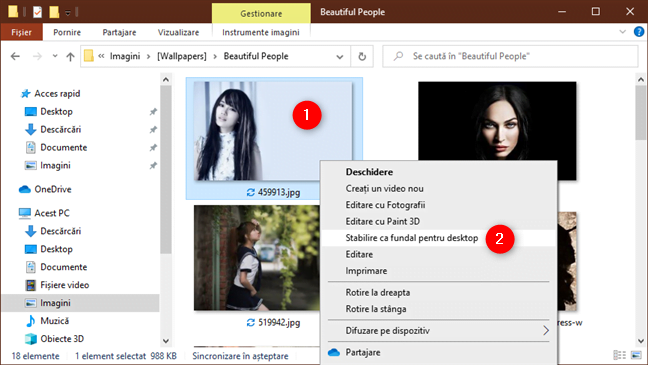The height and width of the screenshot is (365, 648).
Task: Choose Rotire la dreapta
Action: tap(439, 293)
